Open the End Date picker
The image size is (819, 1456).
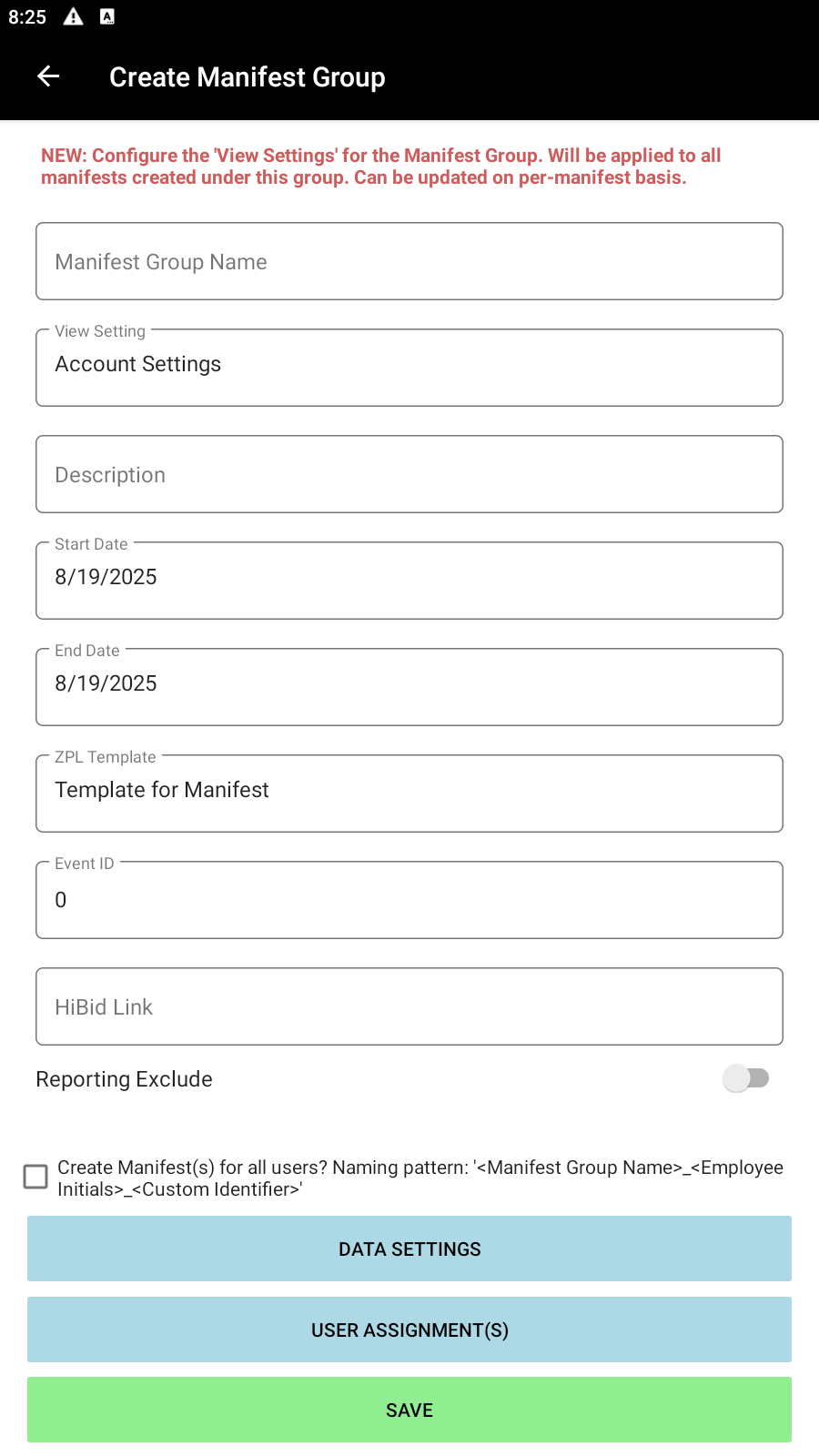409,687
